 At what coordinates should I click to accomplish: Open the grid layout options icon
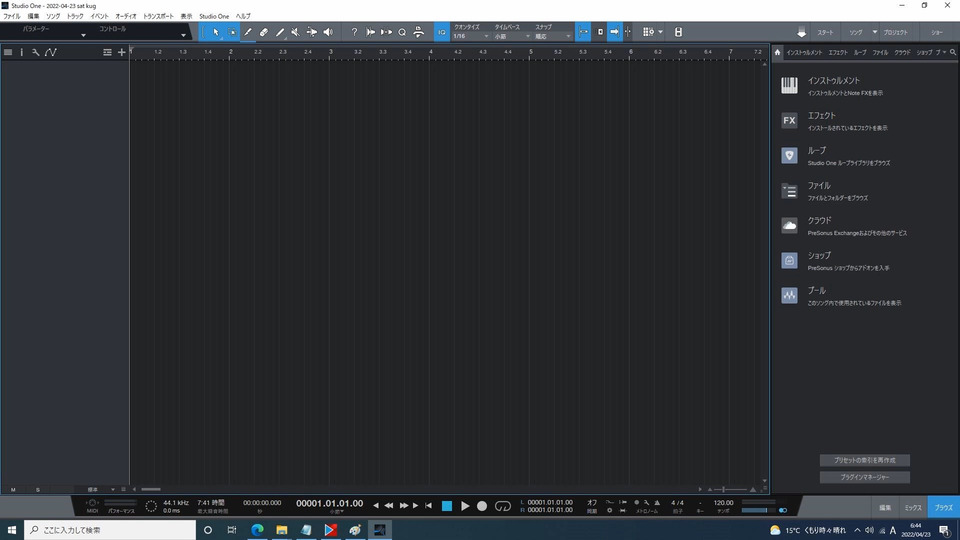[x=648, y=32]
